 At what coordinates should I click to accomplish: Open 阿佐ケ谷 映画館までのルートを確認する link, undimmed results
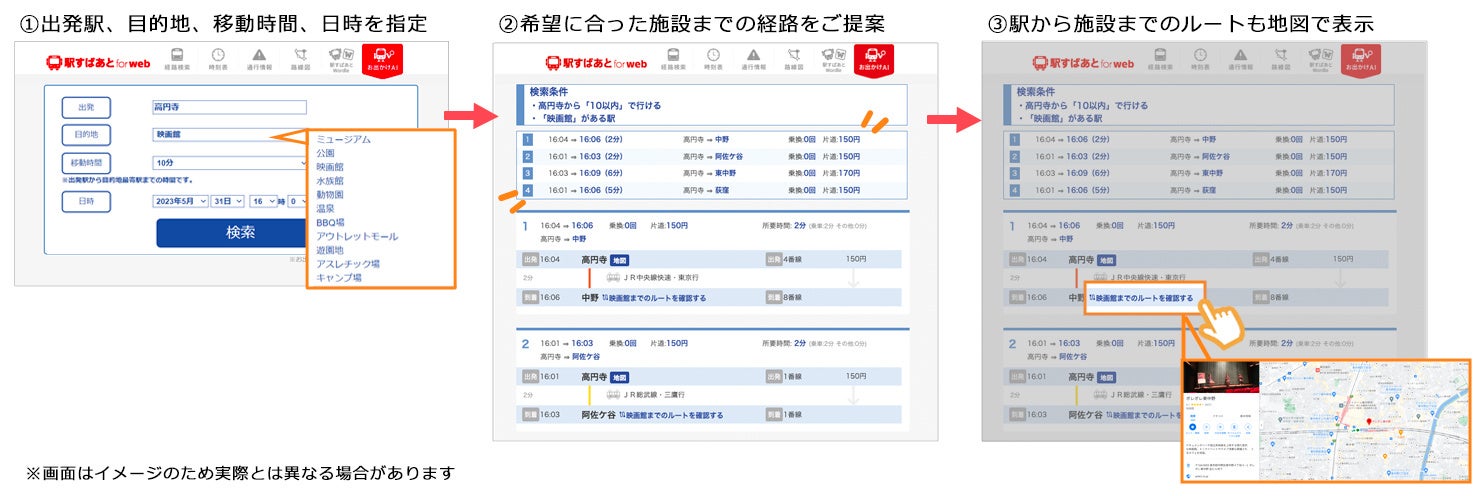coord(671,414)
